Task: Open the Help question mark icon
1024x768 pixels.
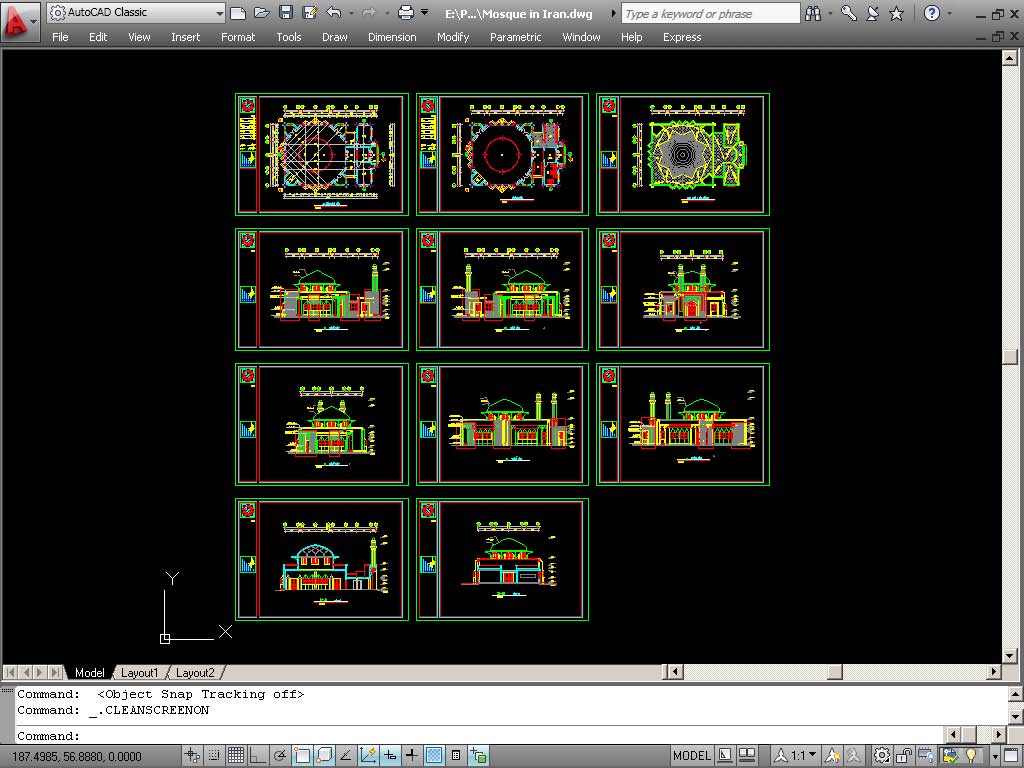Action: click(x=932, y=13)
